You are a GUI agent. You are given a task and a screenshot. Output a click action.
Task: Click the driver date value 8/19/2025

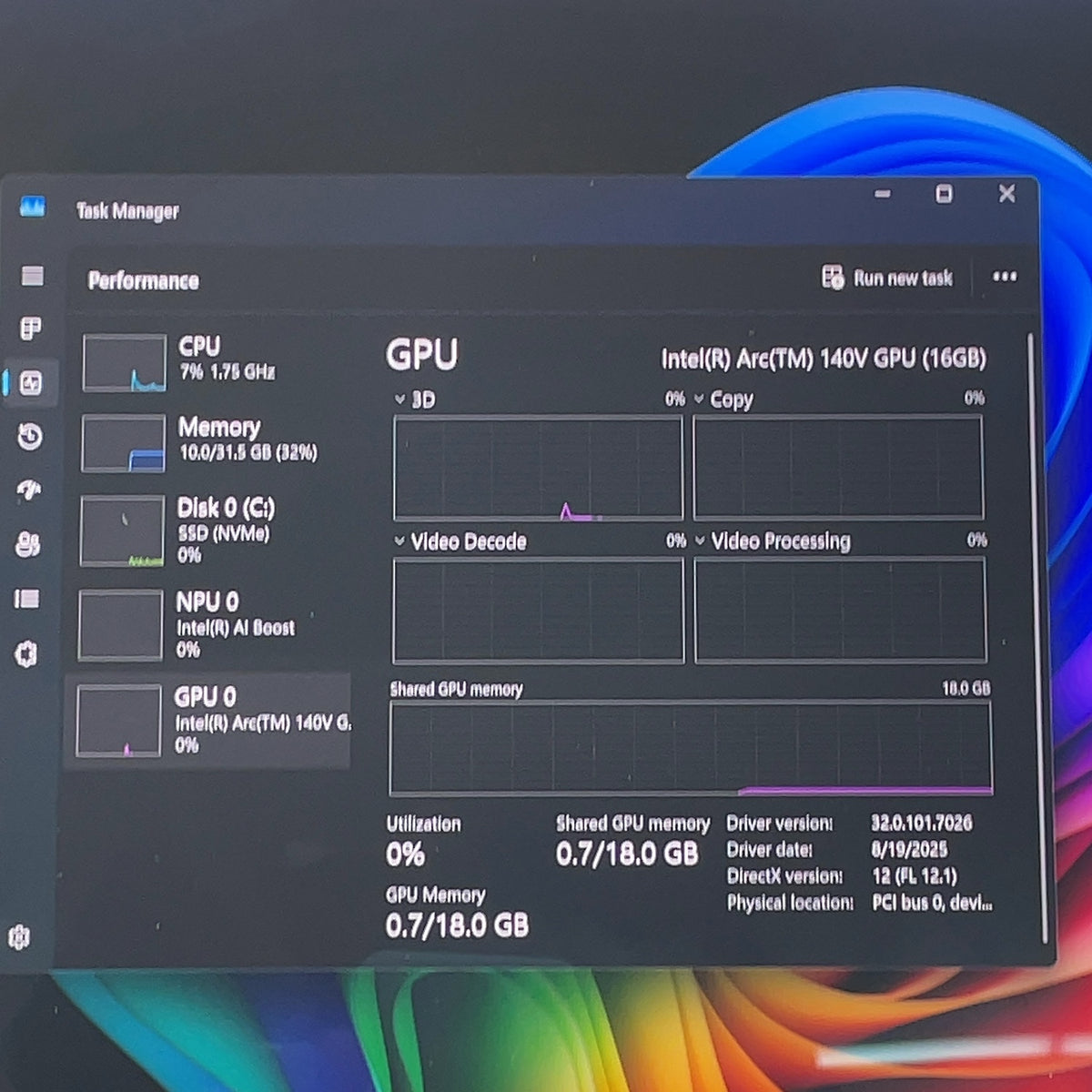[909, 849]
